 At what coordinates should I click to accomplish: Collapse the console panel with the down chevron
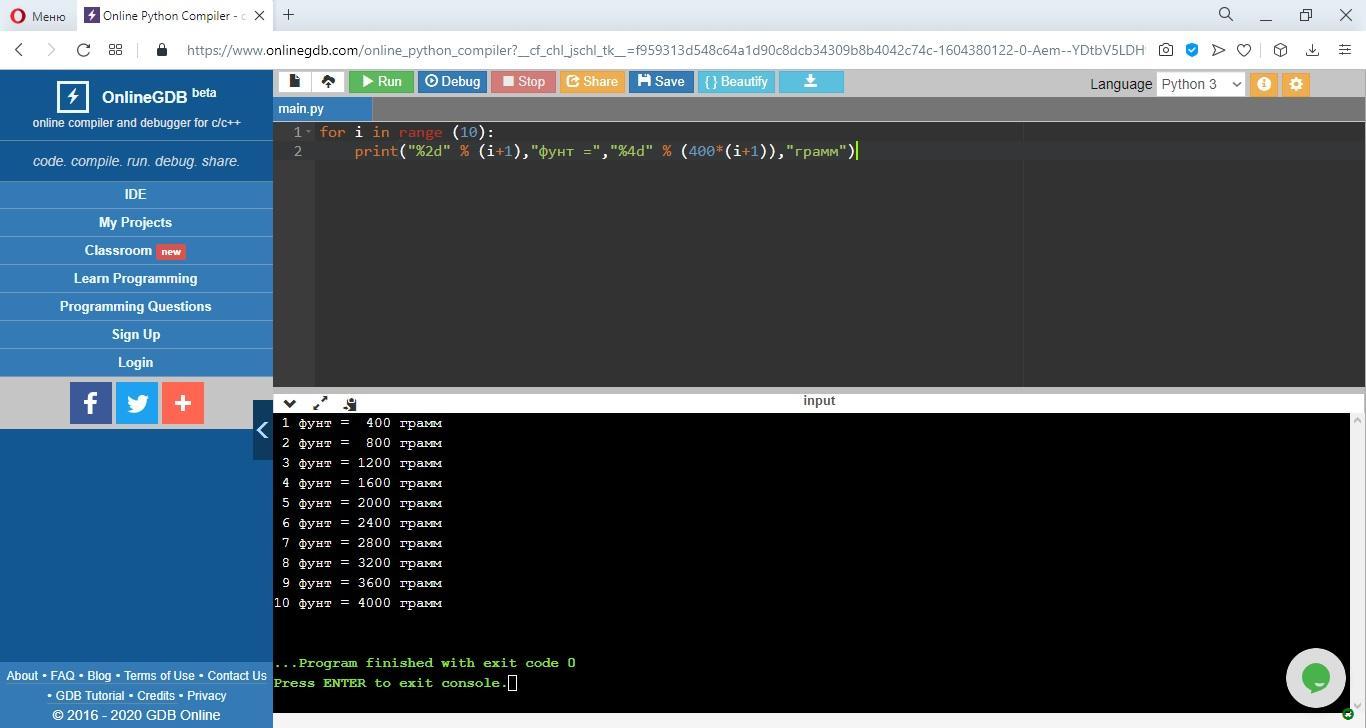coord(290,403)
